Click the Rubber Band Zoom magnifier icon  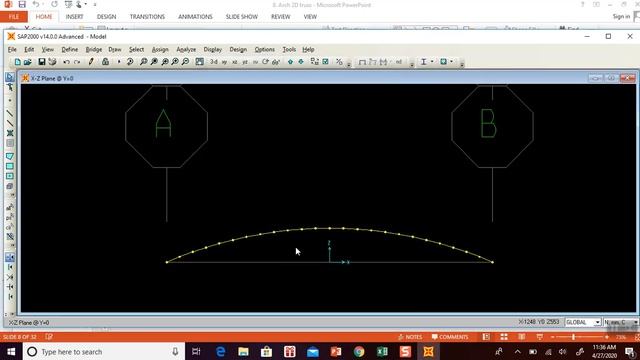point(143,62)
